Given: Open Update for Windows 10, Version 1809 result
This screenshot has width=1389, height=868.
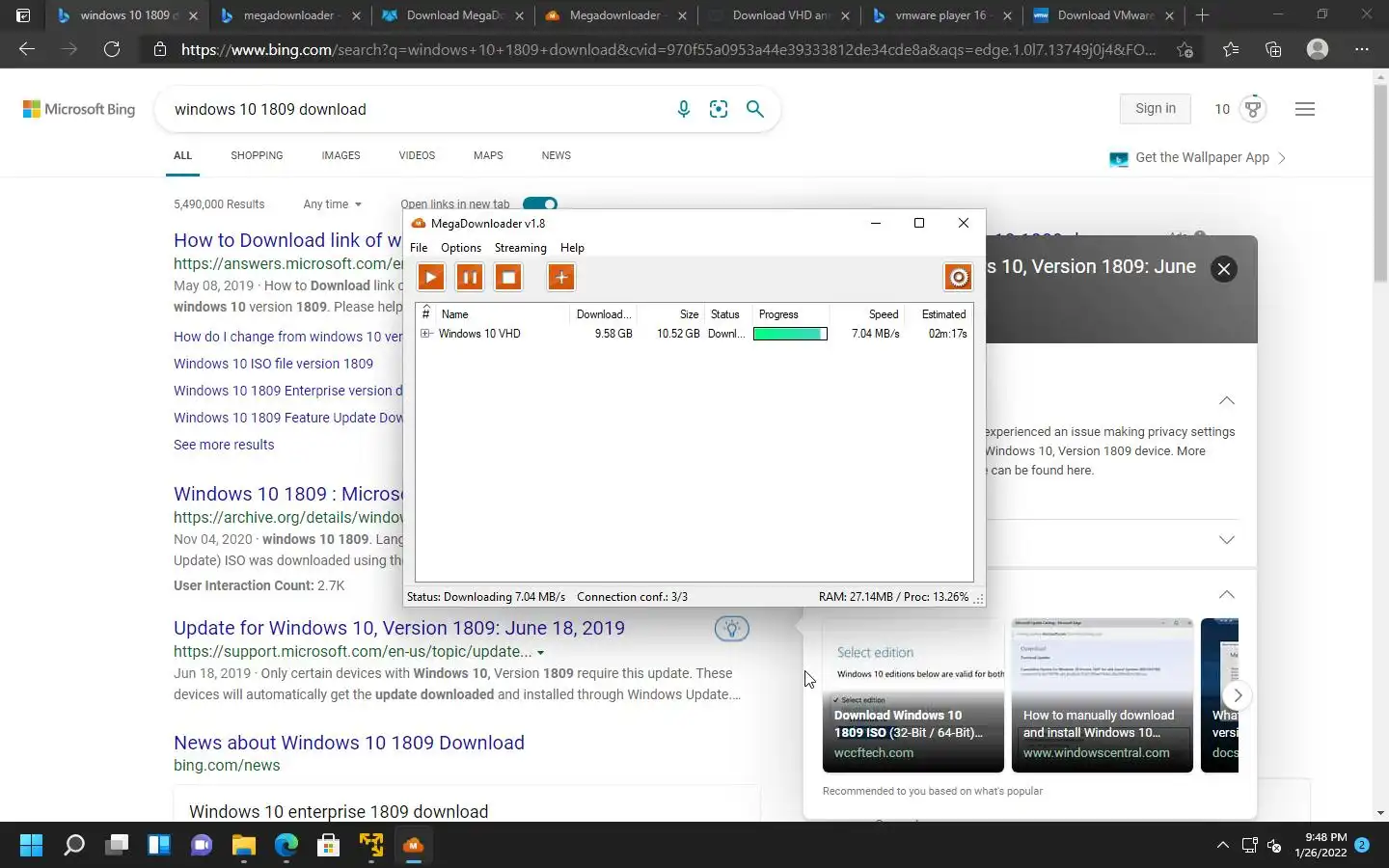Looking at the screenshot, I should pos(399,628).
